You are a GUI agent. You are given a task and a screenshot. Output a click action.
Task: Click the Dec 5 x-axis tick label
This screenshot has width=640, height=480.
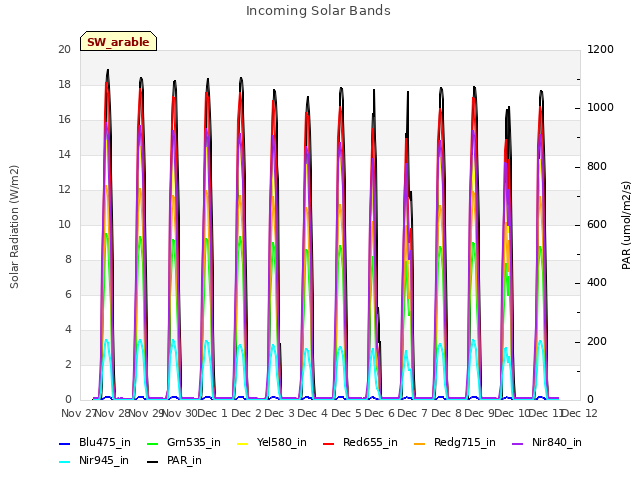(x=346, y=413)
